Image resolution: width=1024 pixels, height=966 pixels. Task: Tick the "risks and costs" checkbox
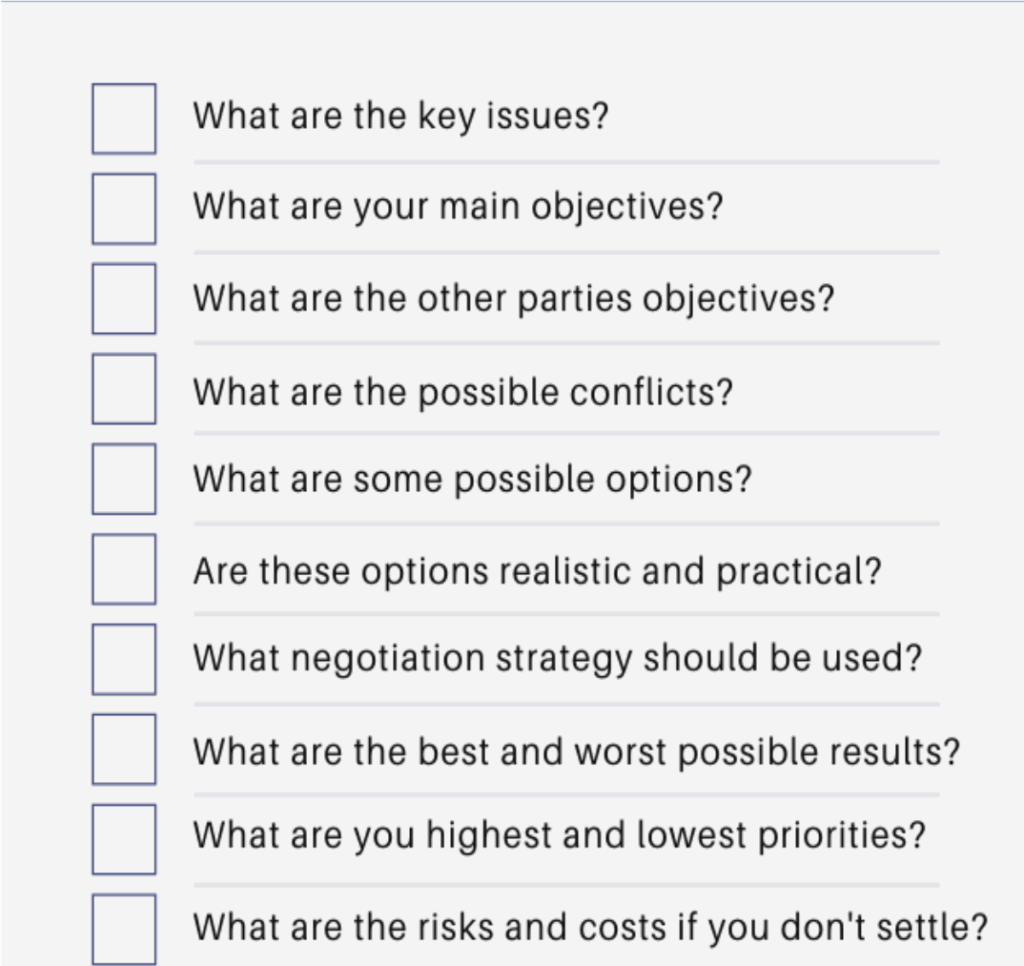tap(124, 928)
